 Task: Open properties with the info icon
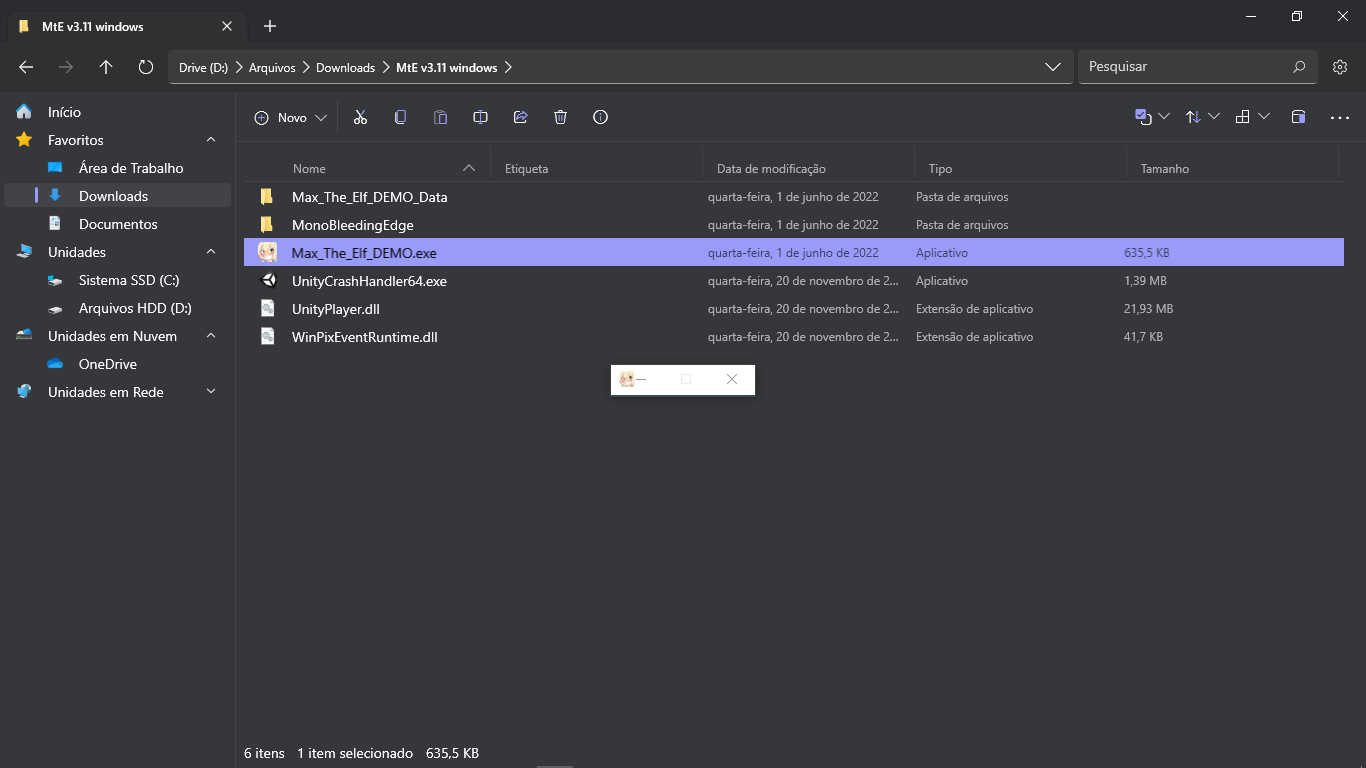click(600, 117)
